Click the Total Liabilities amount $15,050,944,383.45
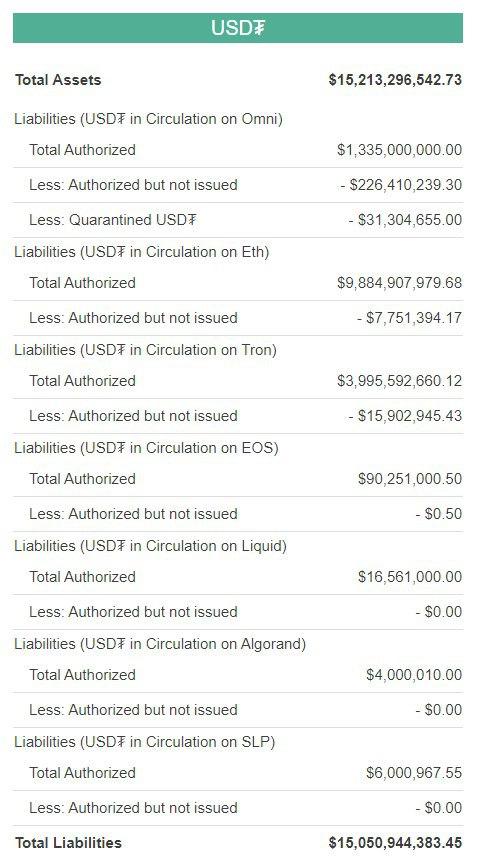 (x=395, y=843)
